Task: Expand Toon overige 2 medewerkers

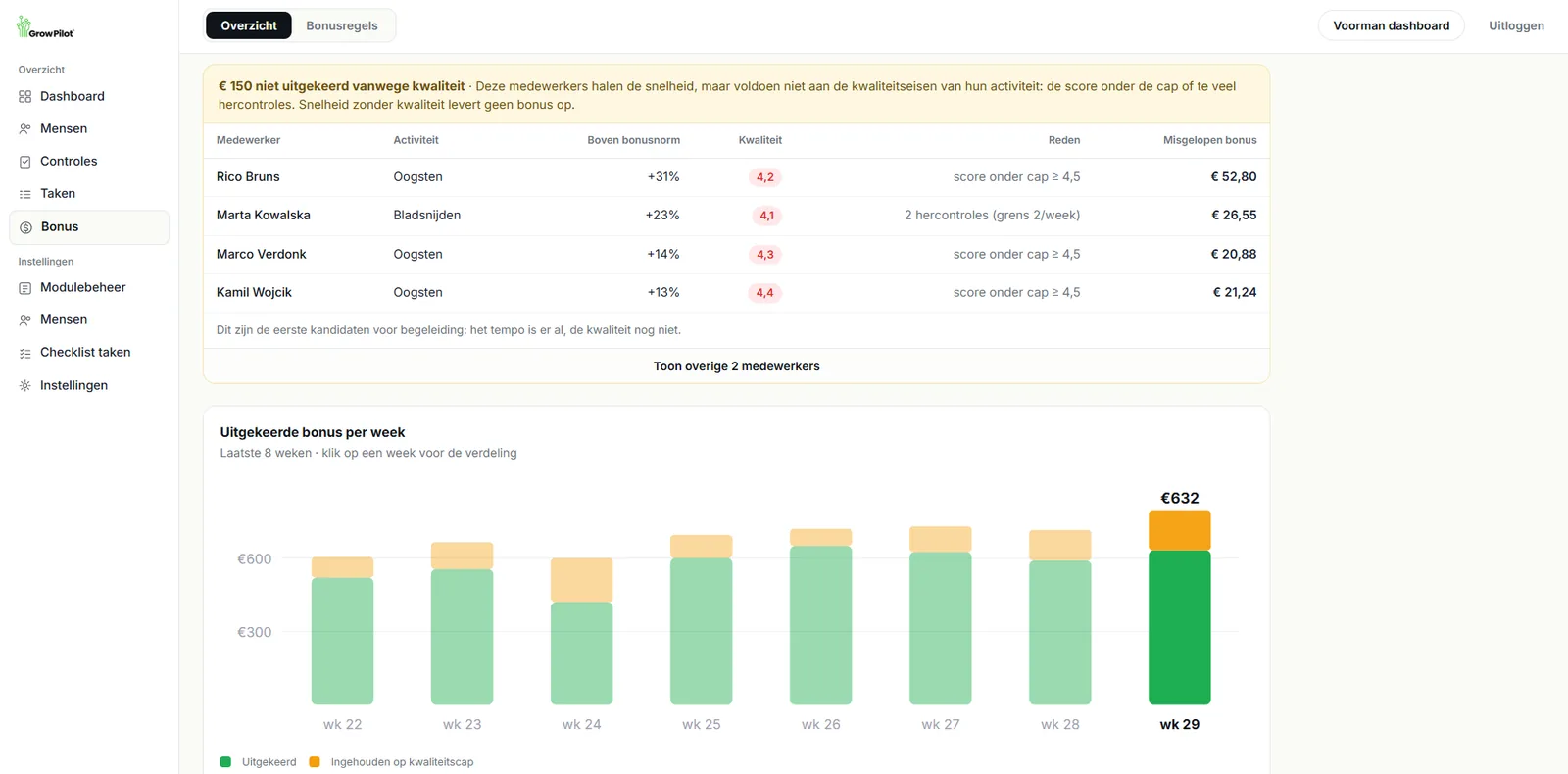Action: pos(737,366)
